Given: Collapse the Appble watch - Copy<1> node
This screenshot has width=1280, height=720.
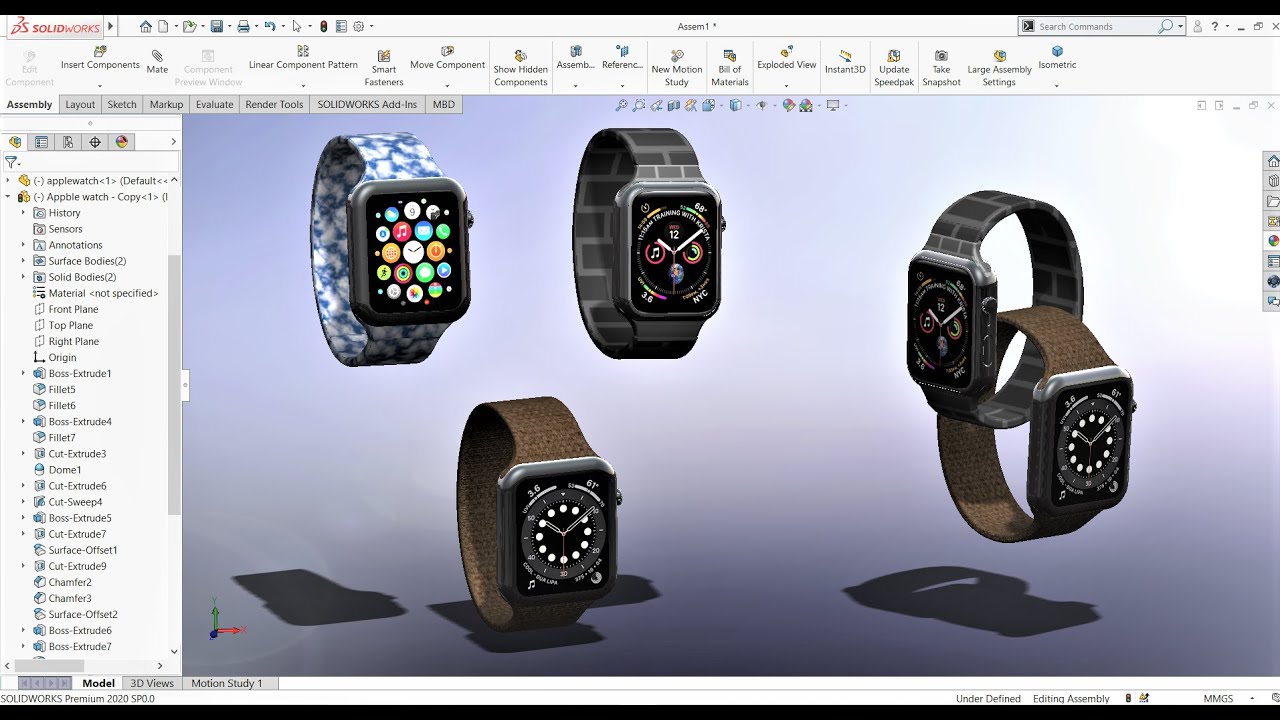Looking at the screenshot, I should coord(7,197).
